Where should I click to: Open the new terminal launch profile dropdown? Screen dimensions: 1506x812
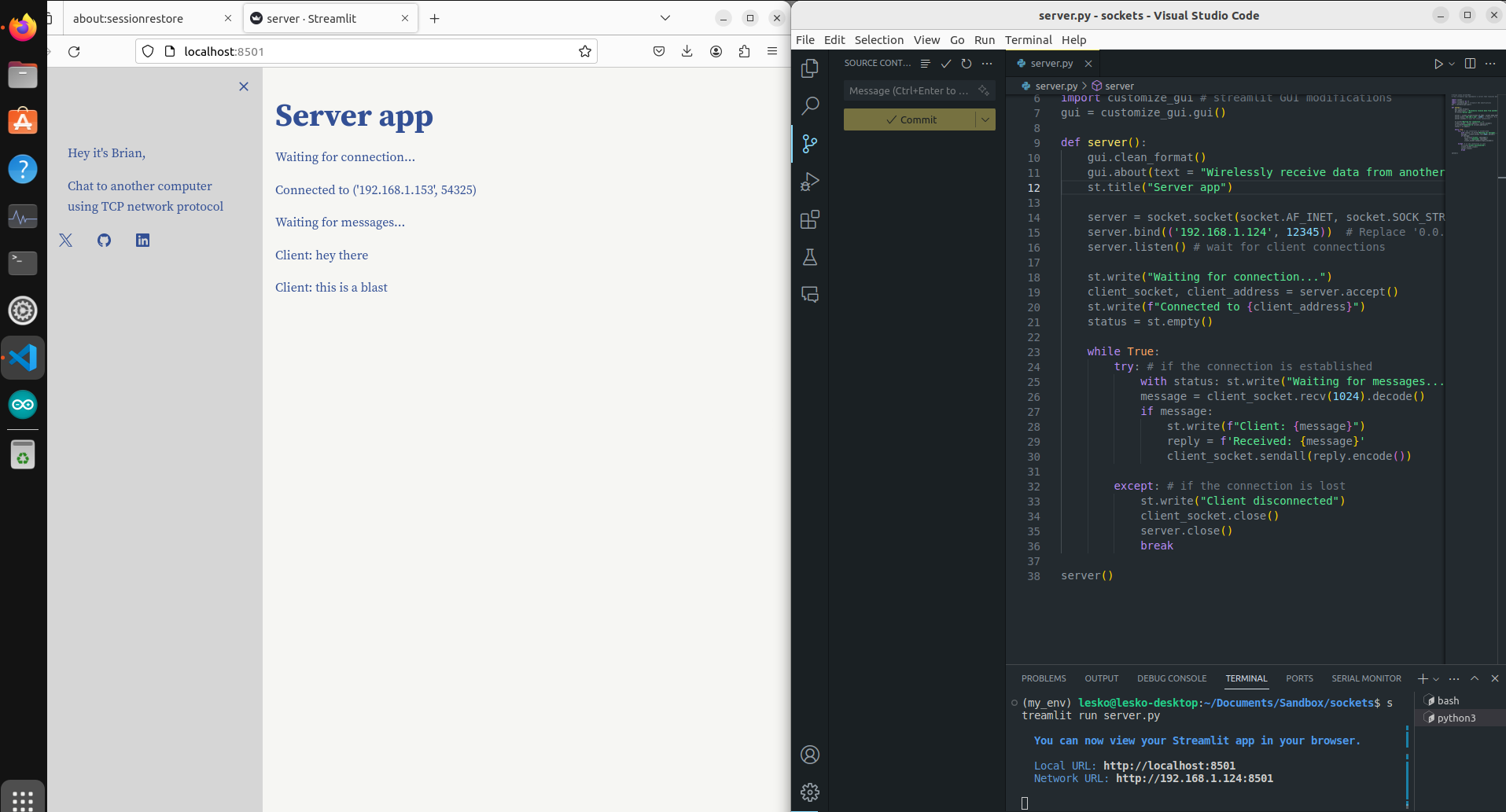pyautogui.click(x=1436, y=679)
